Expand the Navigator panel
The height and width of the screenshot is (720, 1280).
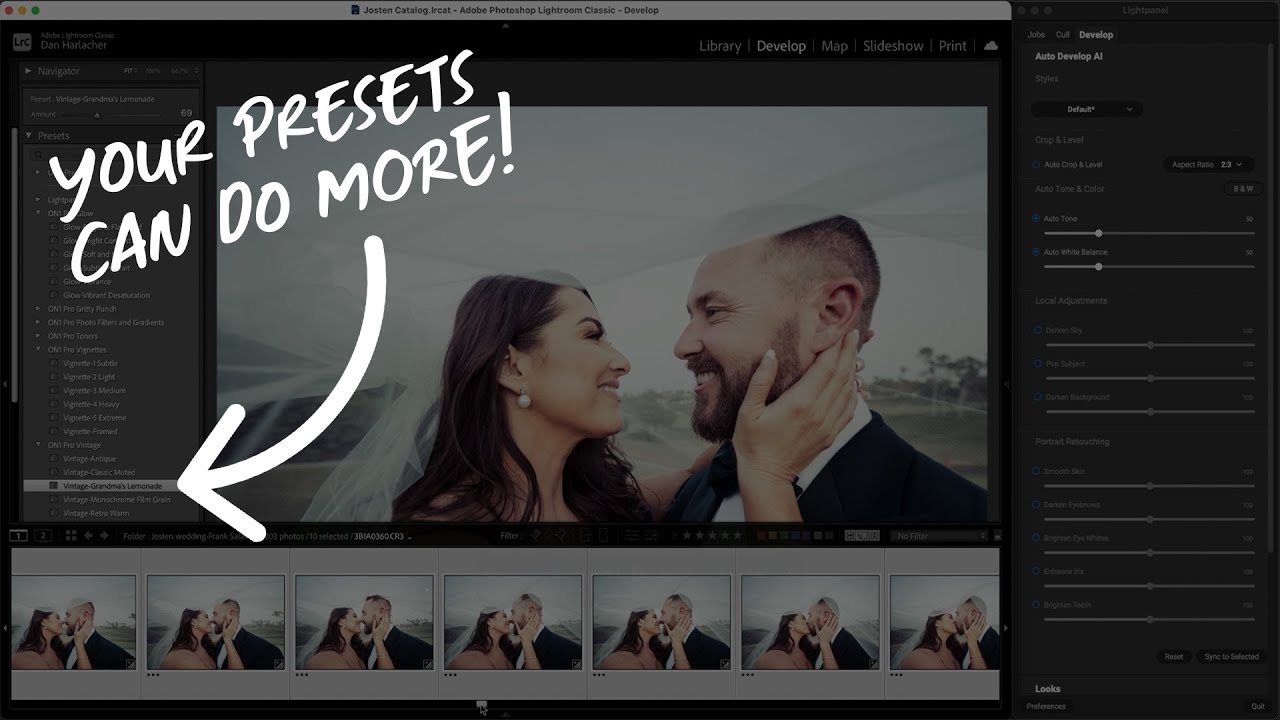[29, 71]
